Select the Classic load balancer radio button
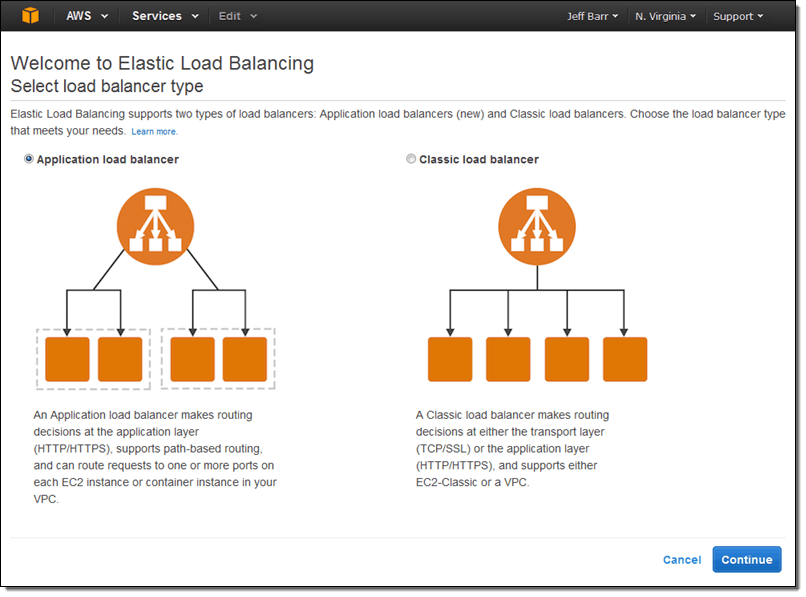The image size is (806, 597). coord(411,159)
